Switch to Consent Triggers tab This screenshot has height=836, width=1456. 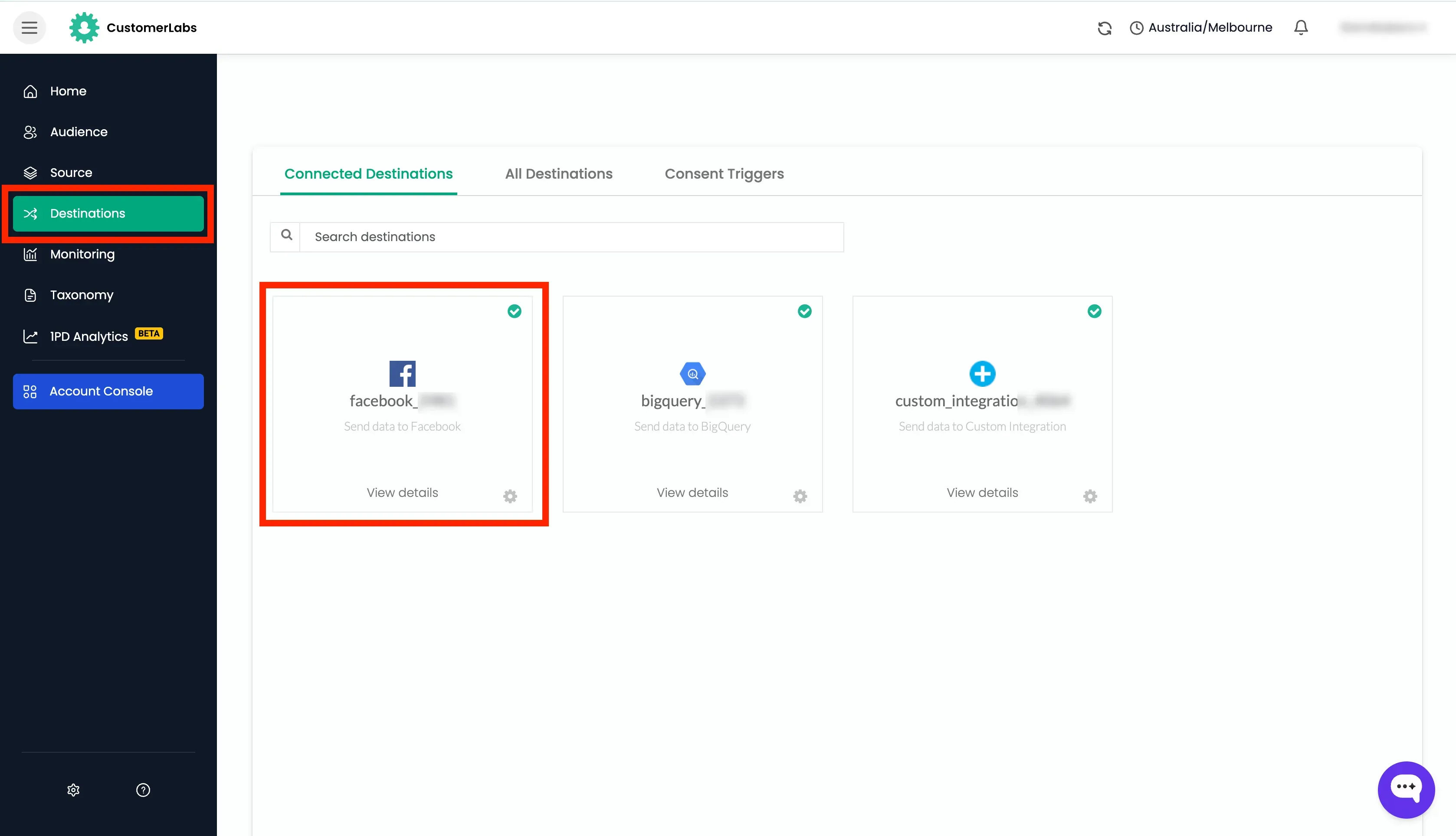click(x=724, y=173)
